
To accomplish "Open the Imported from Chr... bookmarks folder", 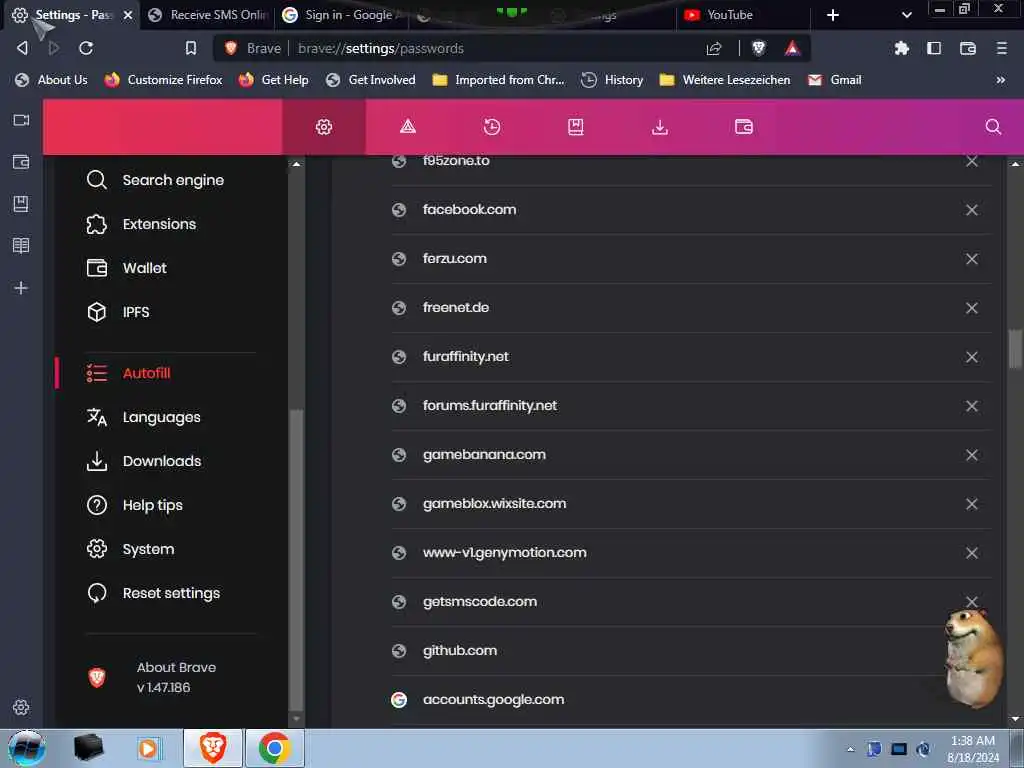I will click(498, 80).
